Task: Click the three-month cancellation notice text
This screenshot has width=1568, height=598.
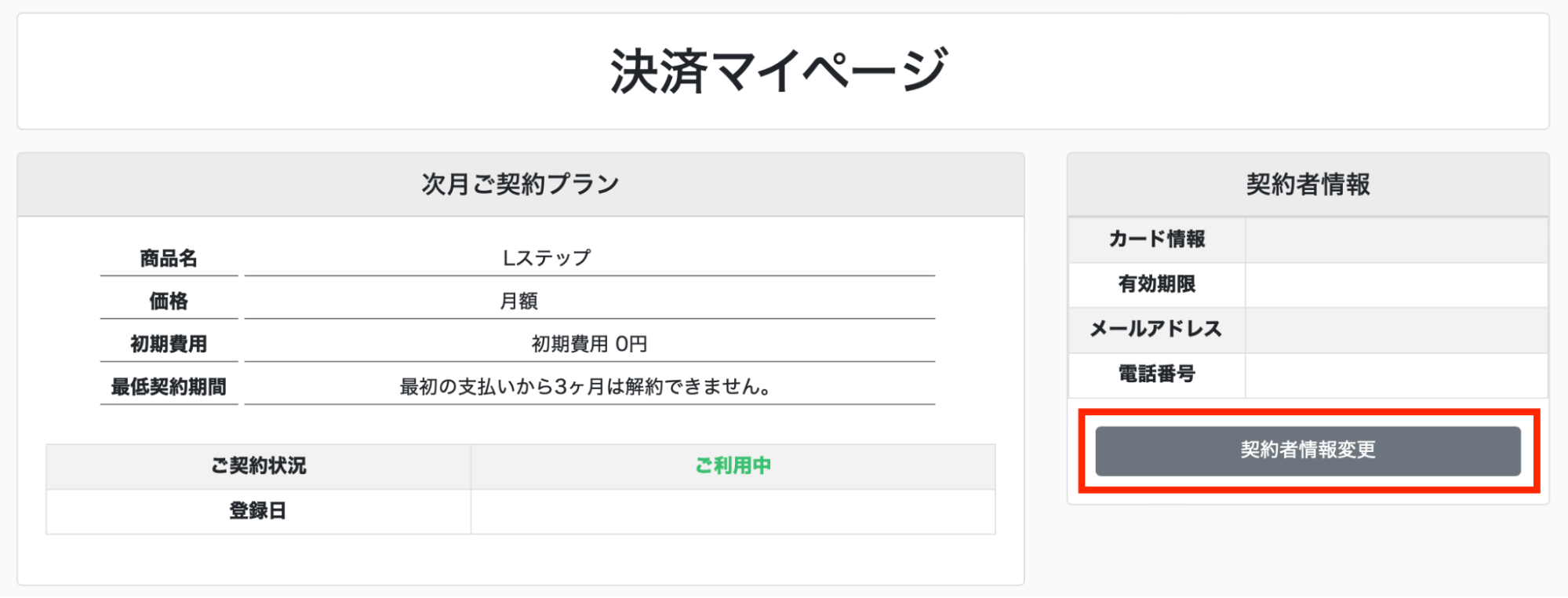Action: coord(588,385)
